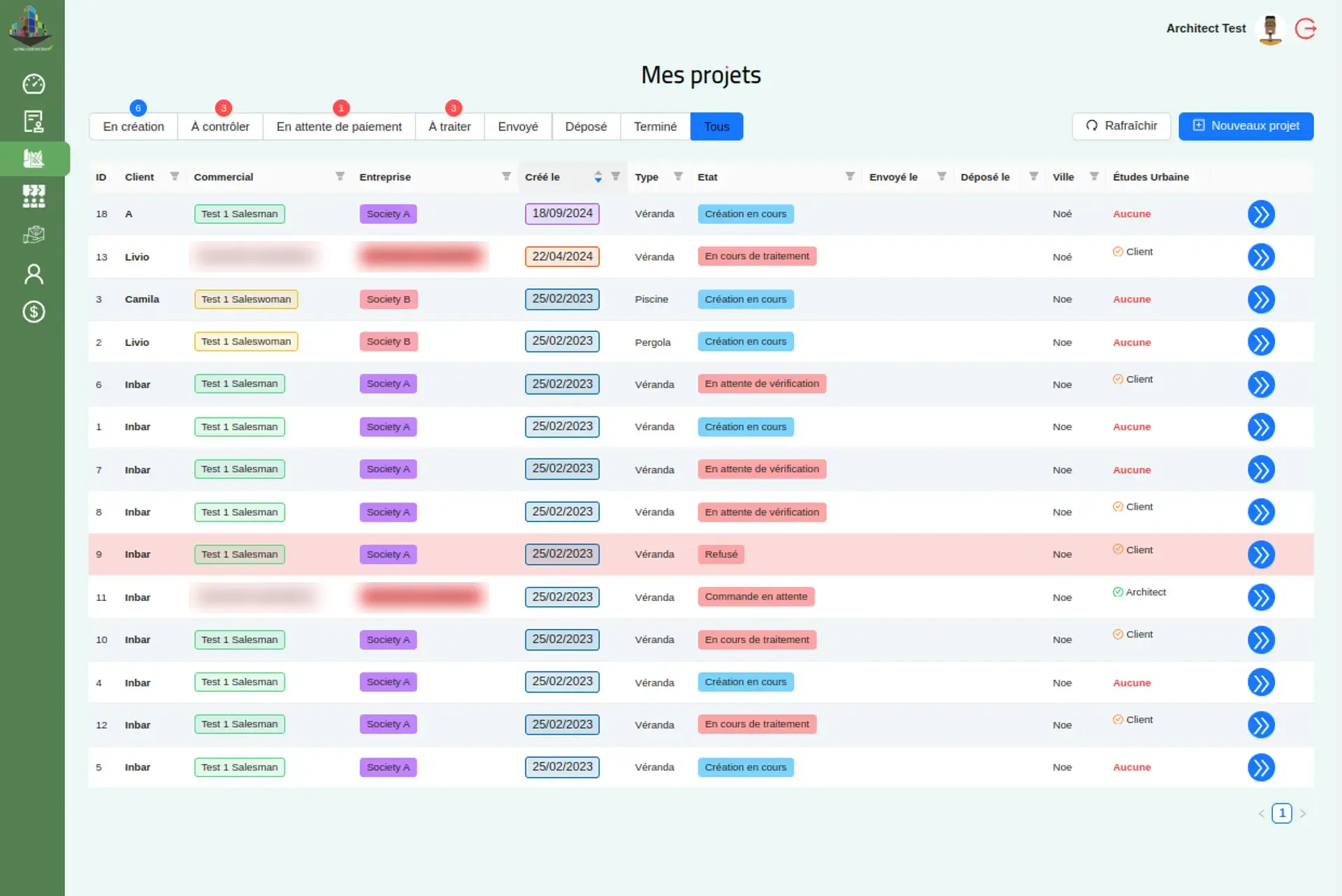The image size is (1342, 896).
Task: Open the Etat column filter
Action: click(x=850, y=176)
